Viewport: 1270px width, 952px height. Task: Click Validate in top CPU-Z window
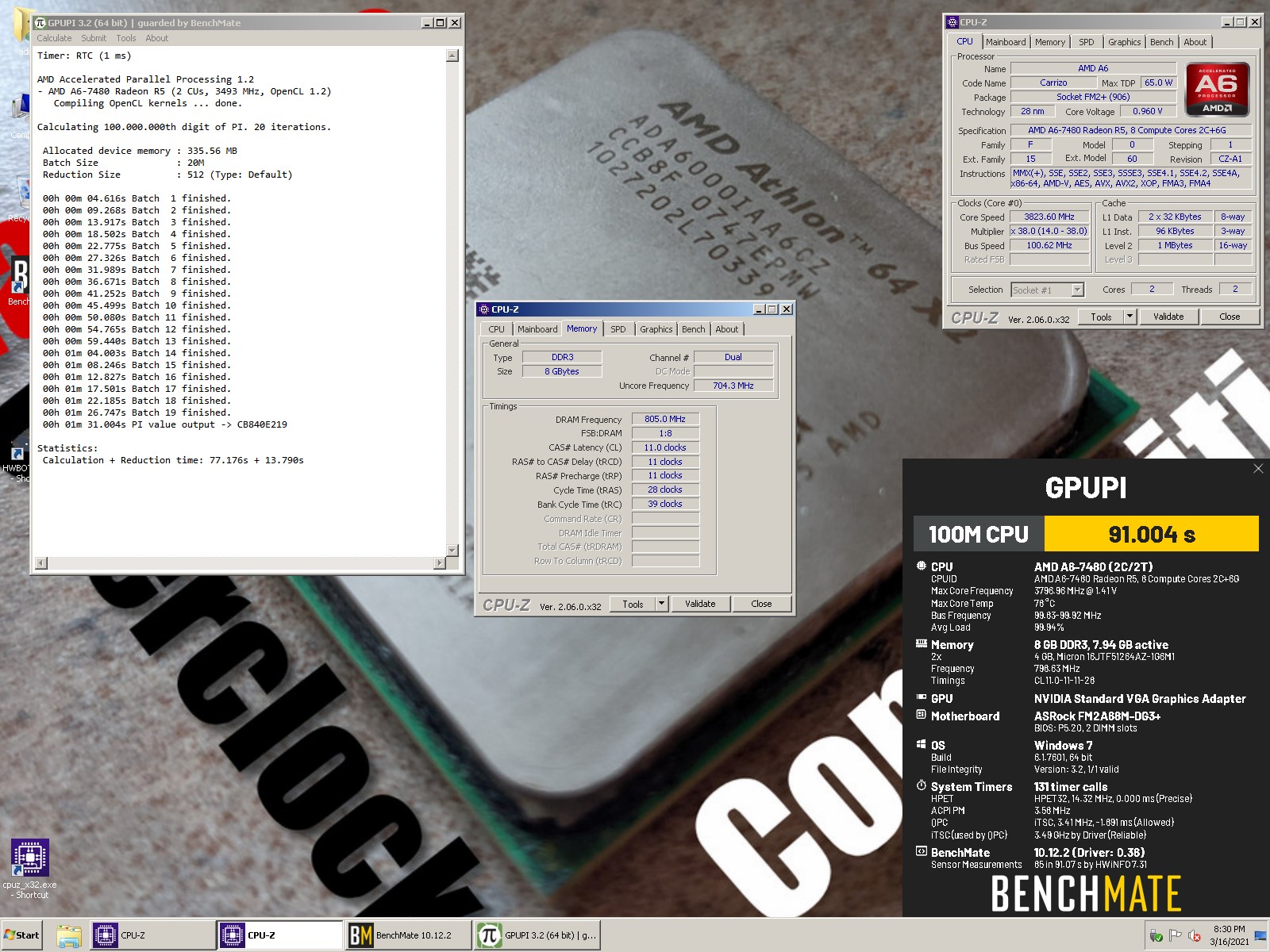pos(1168,317)
